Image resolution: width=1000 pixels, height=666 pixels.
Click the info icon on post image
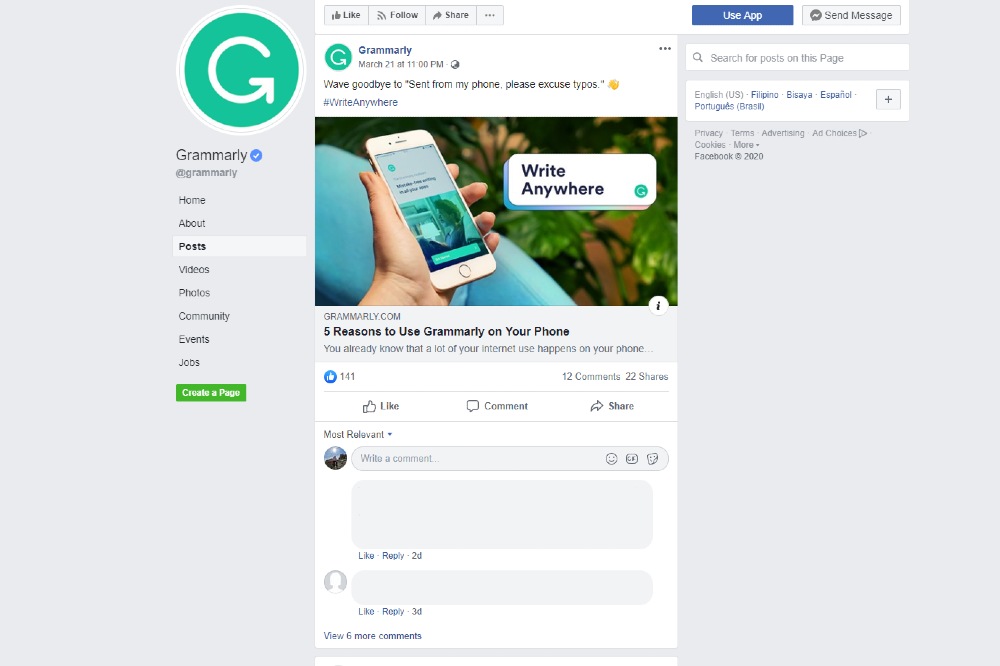point(658,306)
